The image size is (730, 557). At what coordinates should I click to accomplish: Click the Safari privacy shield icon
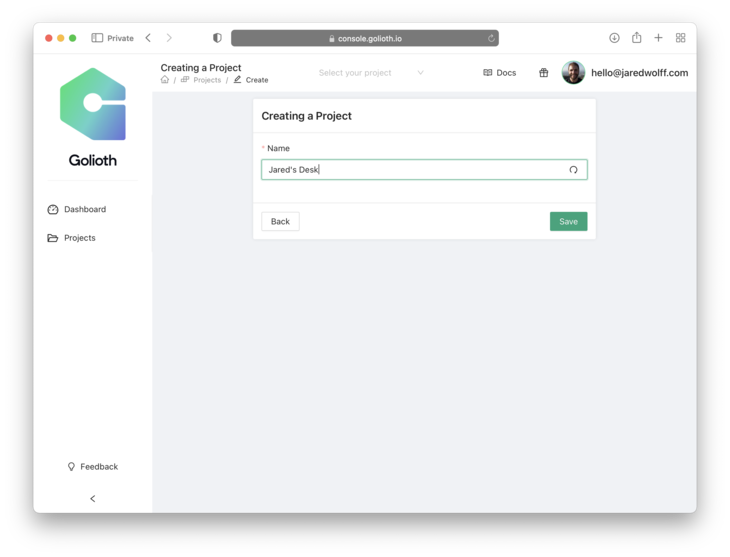coord(217,38)
